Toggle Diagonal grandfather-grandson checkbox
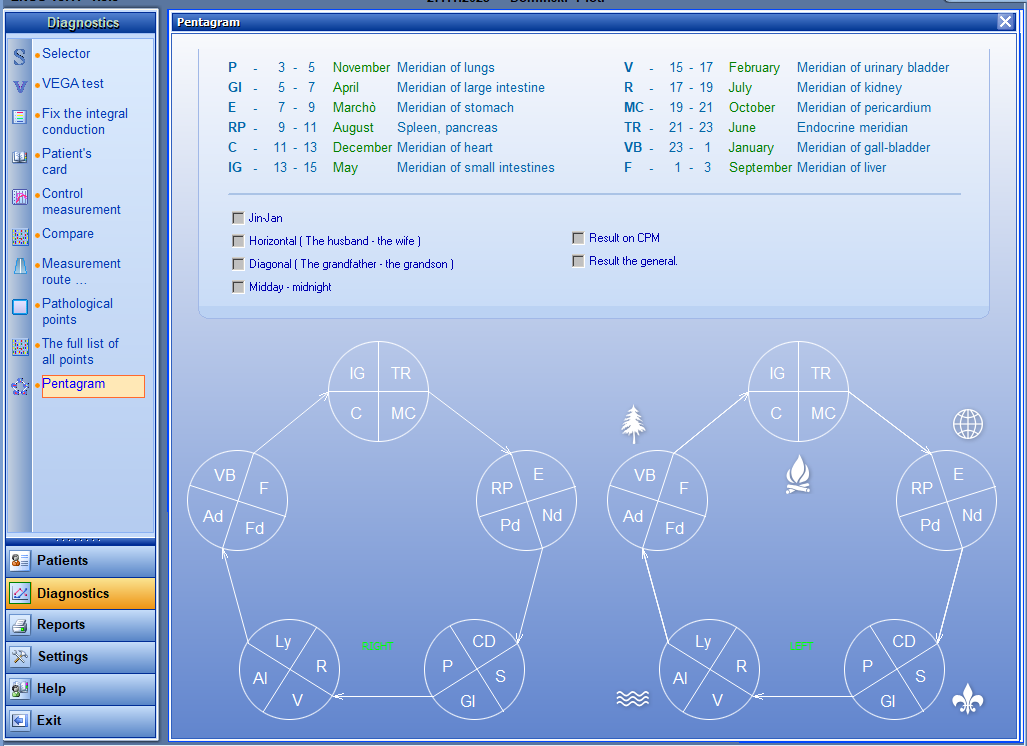Screen dimensions: 1027x746 238,264
